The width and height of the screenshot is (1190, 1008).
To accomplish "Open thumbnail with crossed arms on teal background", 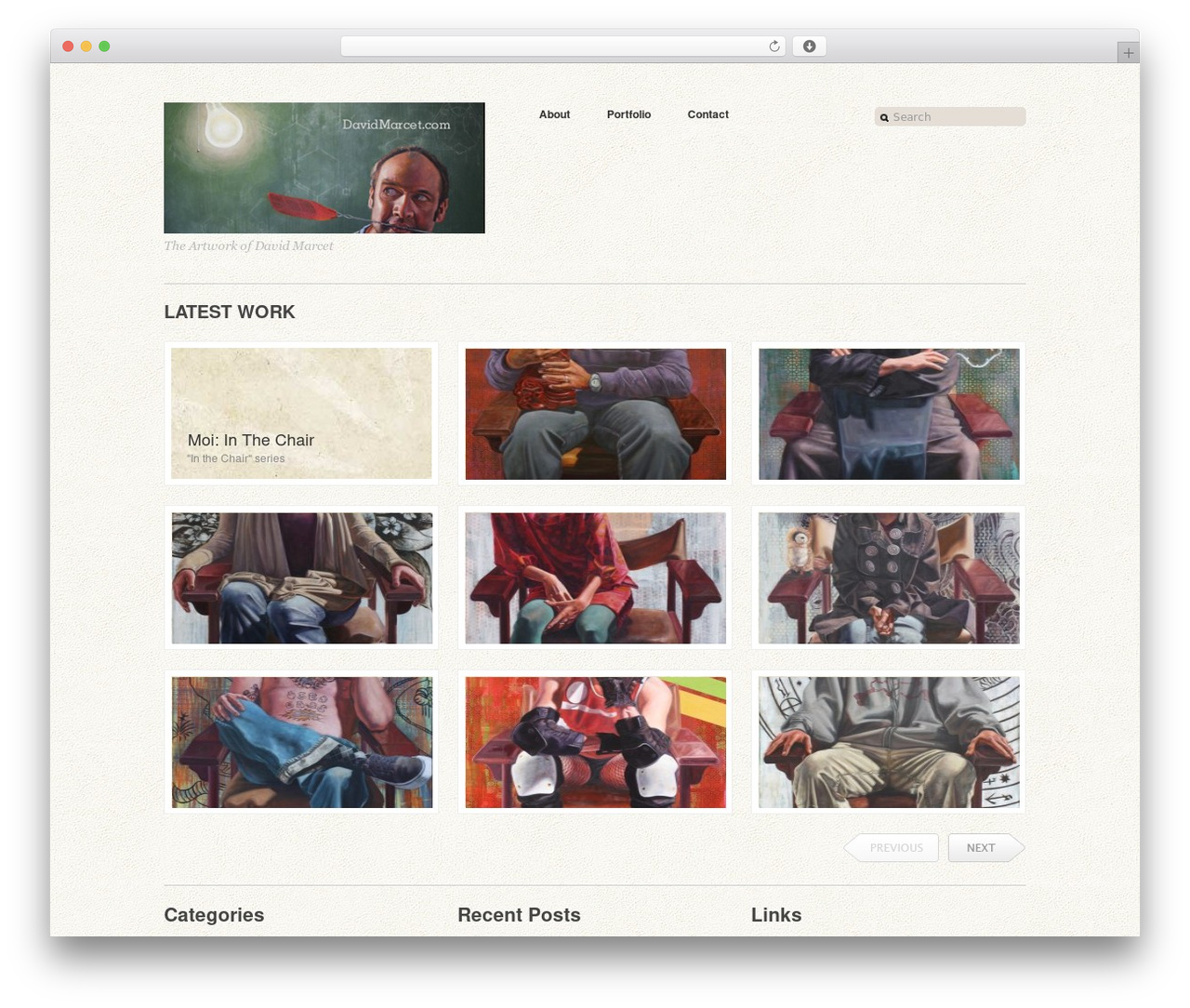I will (889, 414).
